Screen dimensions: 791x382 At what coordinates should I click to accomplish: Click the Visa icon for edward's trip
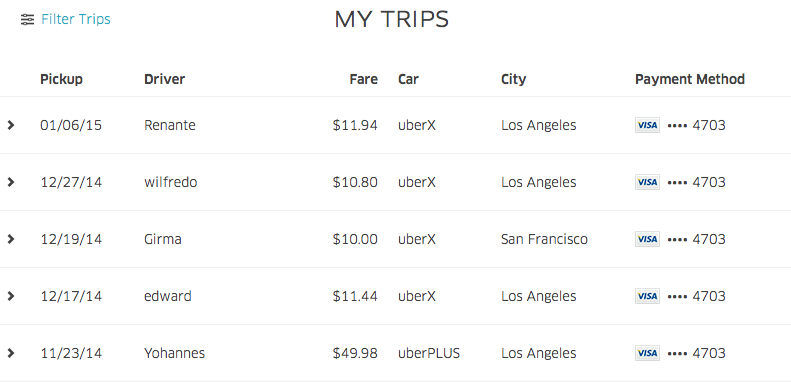[x=647, y=296]
